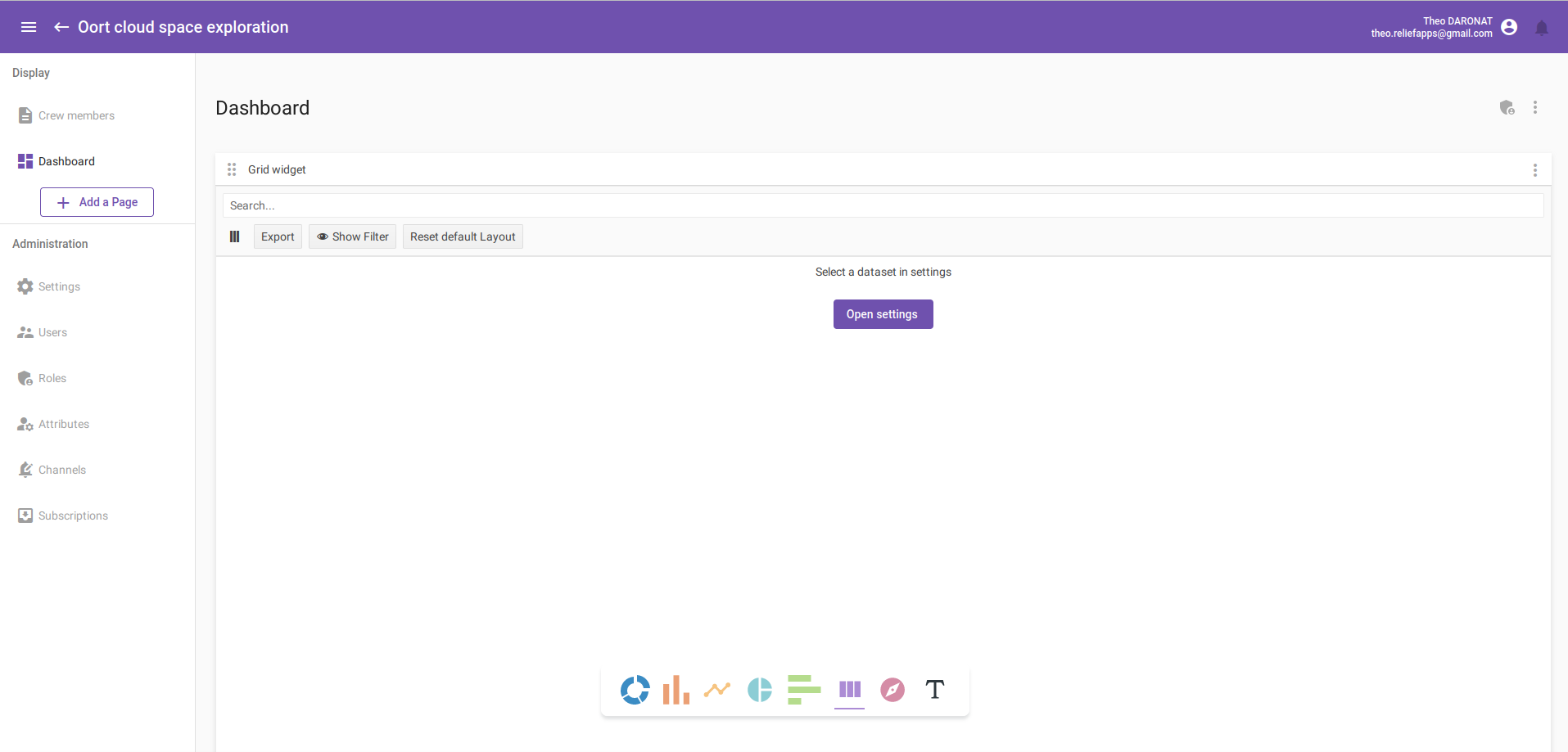Toggle Show Filter in the grid
This screenshot has height=752, width=1568.
tap(352, 236)
